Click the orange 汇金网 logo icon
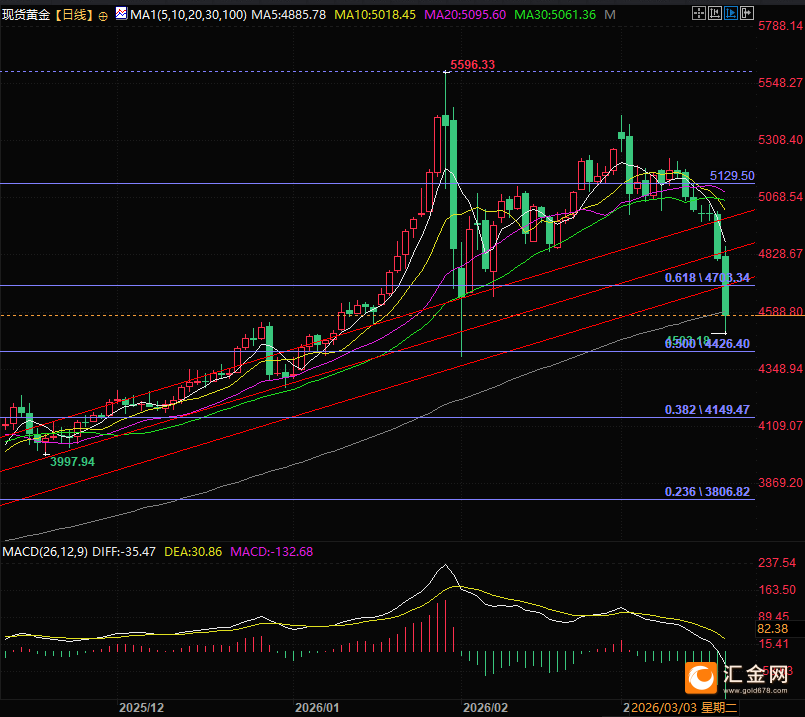 click(702, 678)
